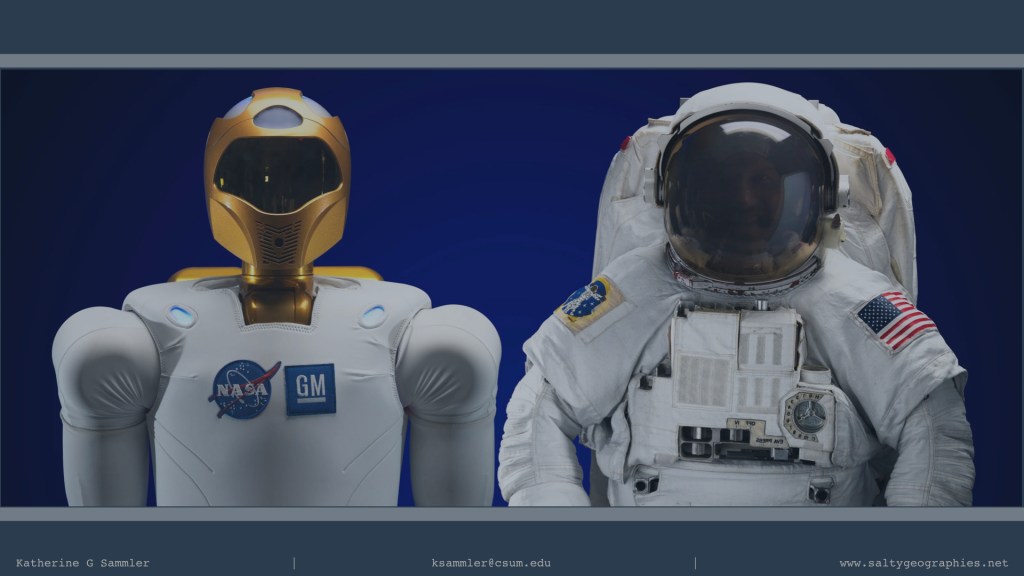Image resolution: width=1024 pixels, height=576 pixels.
Task: Click the American flag patch on the spacesuit
Action: [895, 320]
